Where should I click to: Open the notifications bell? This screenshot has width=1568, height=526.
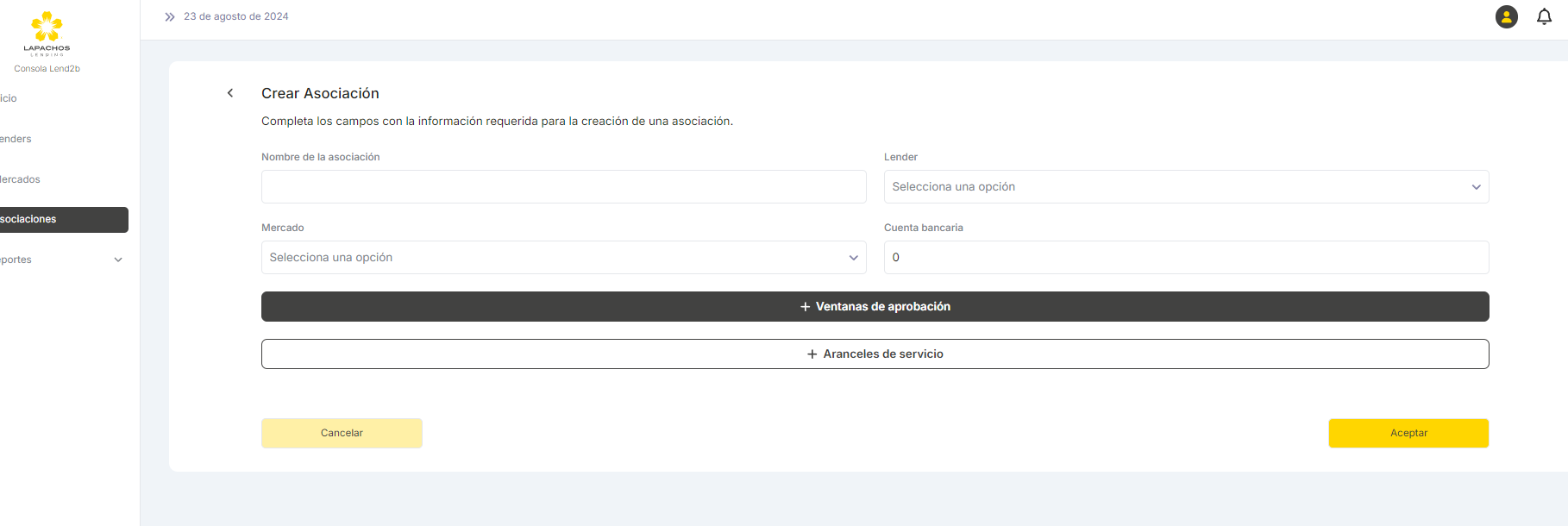point(1544,16)
